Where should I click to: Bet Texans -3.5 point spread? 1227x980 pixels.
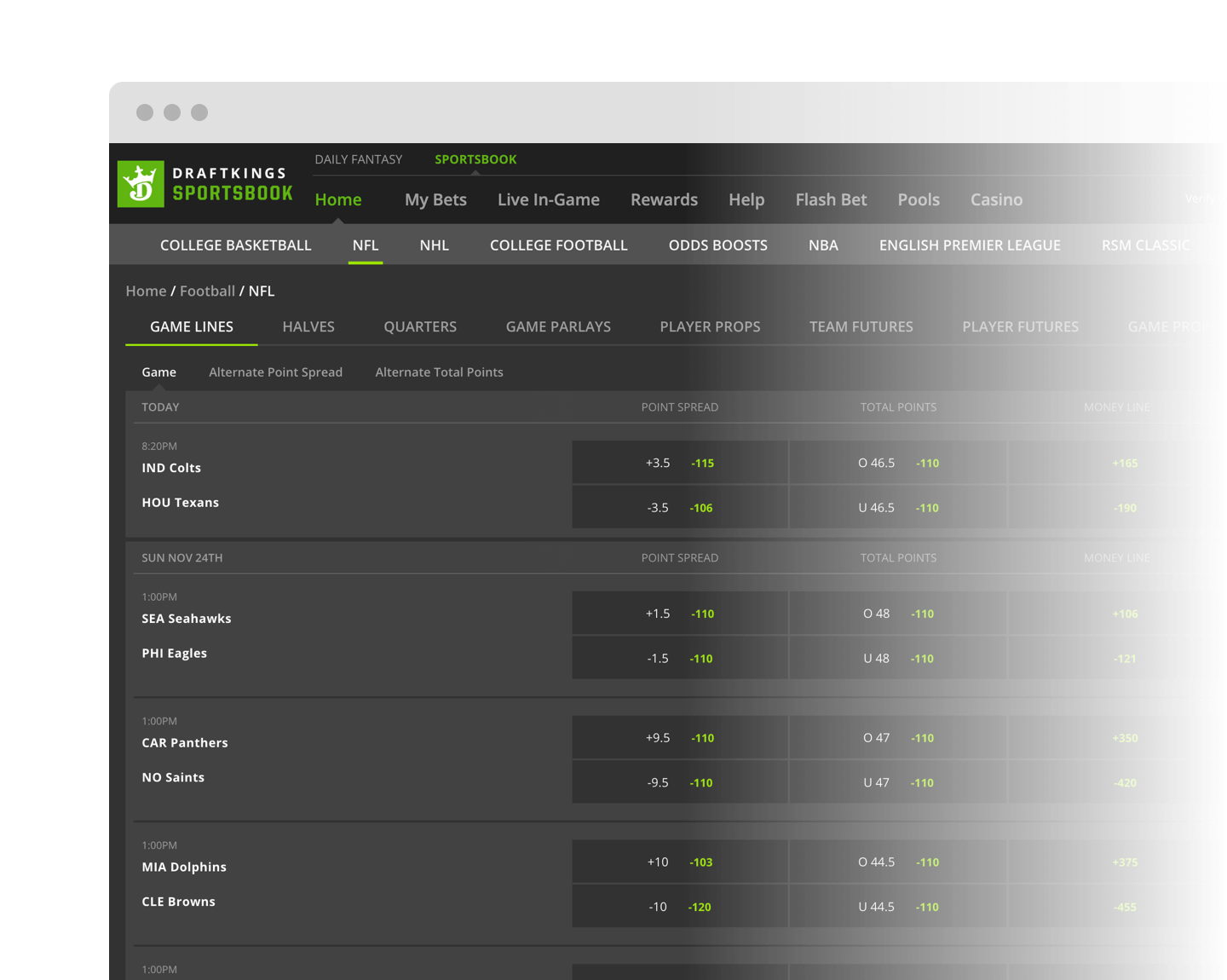pos(680,507)
